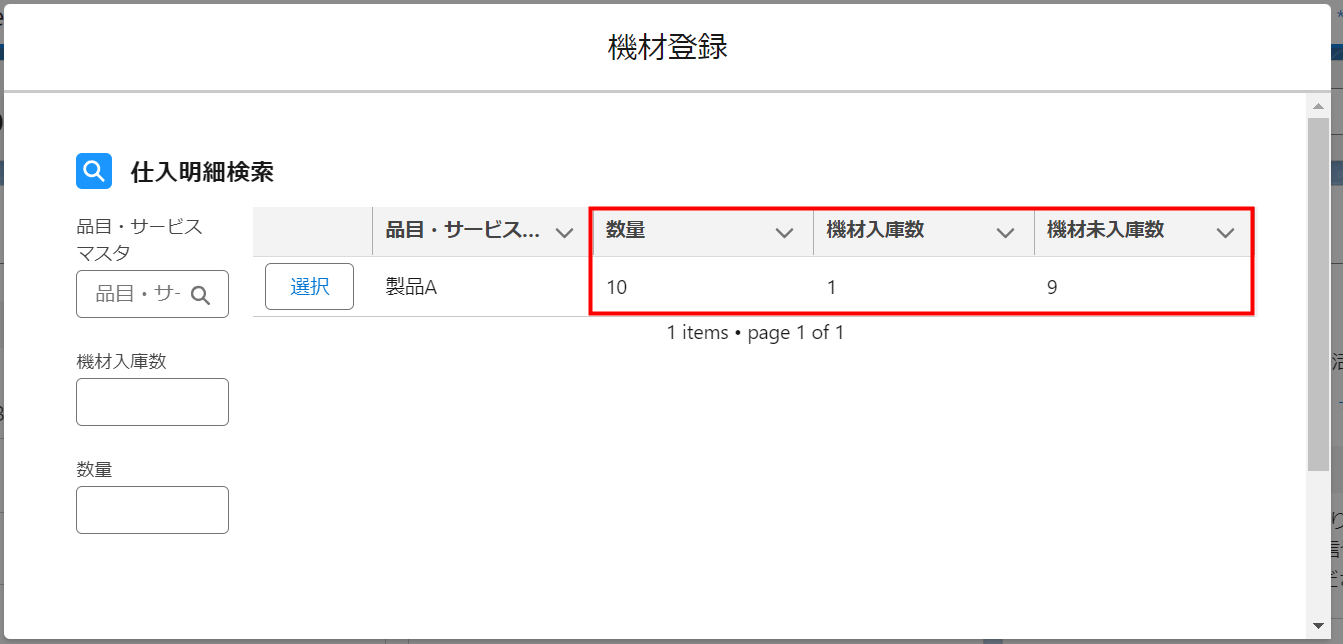Image resolution: width=1343 pixels, height=644 pixels.
Task: Select the 製品A cell in the table
Action: point(412,287)
